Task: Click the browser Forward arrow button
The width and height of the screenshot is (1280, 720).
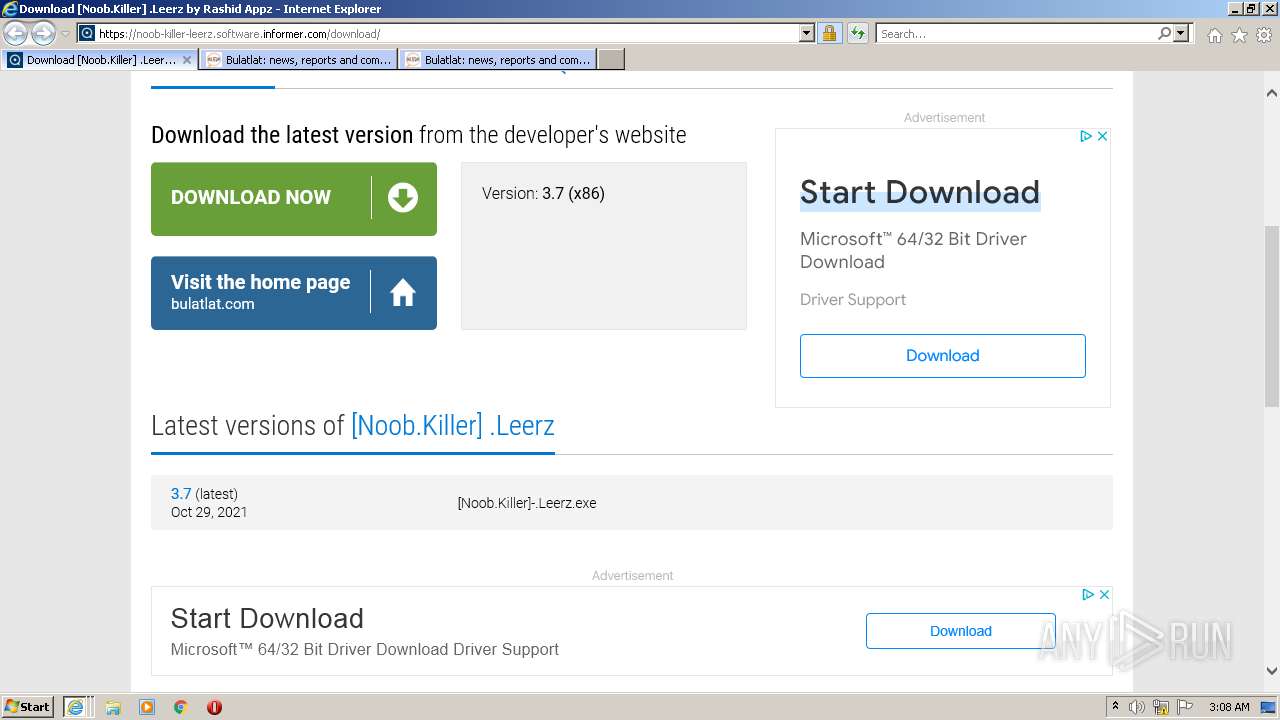Action: pyautogui.click(x=43, y=34)
